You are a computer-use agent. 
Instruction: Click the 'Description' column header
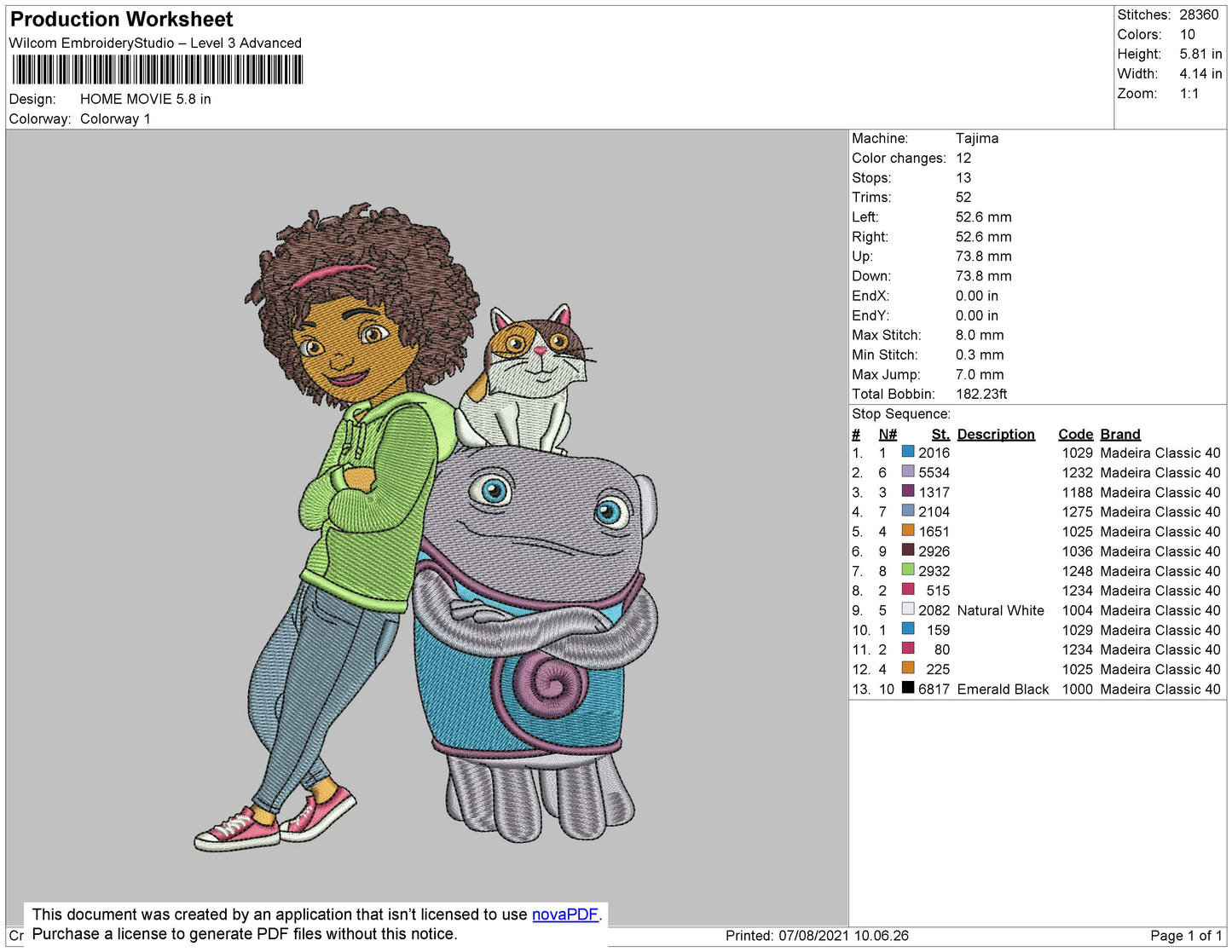point(996,434)
